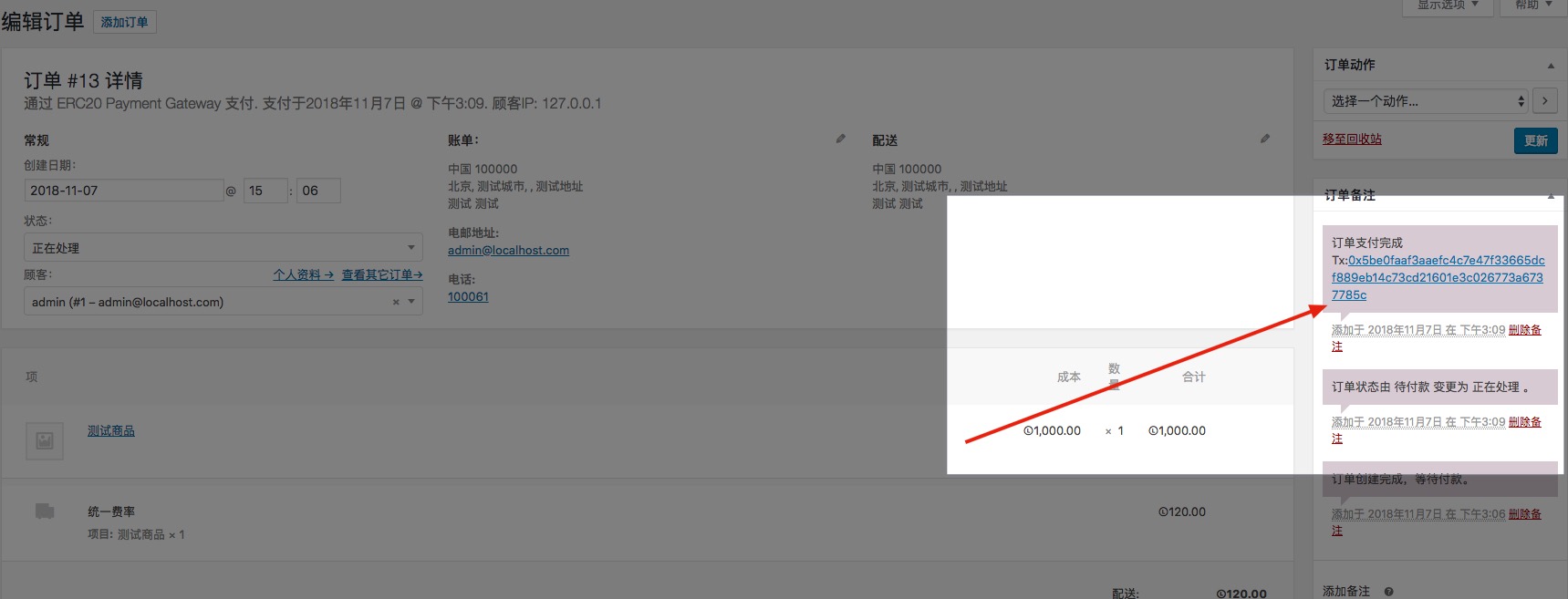
Task: Edit billing address via pencil icon
Action: click(x=841, y=139)
